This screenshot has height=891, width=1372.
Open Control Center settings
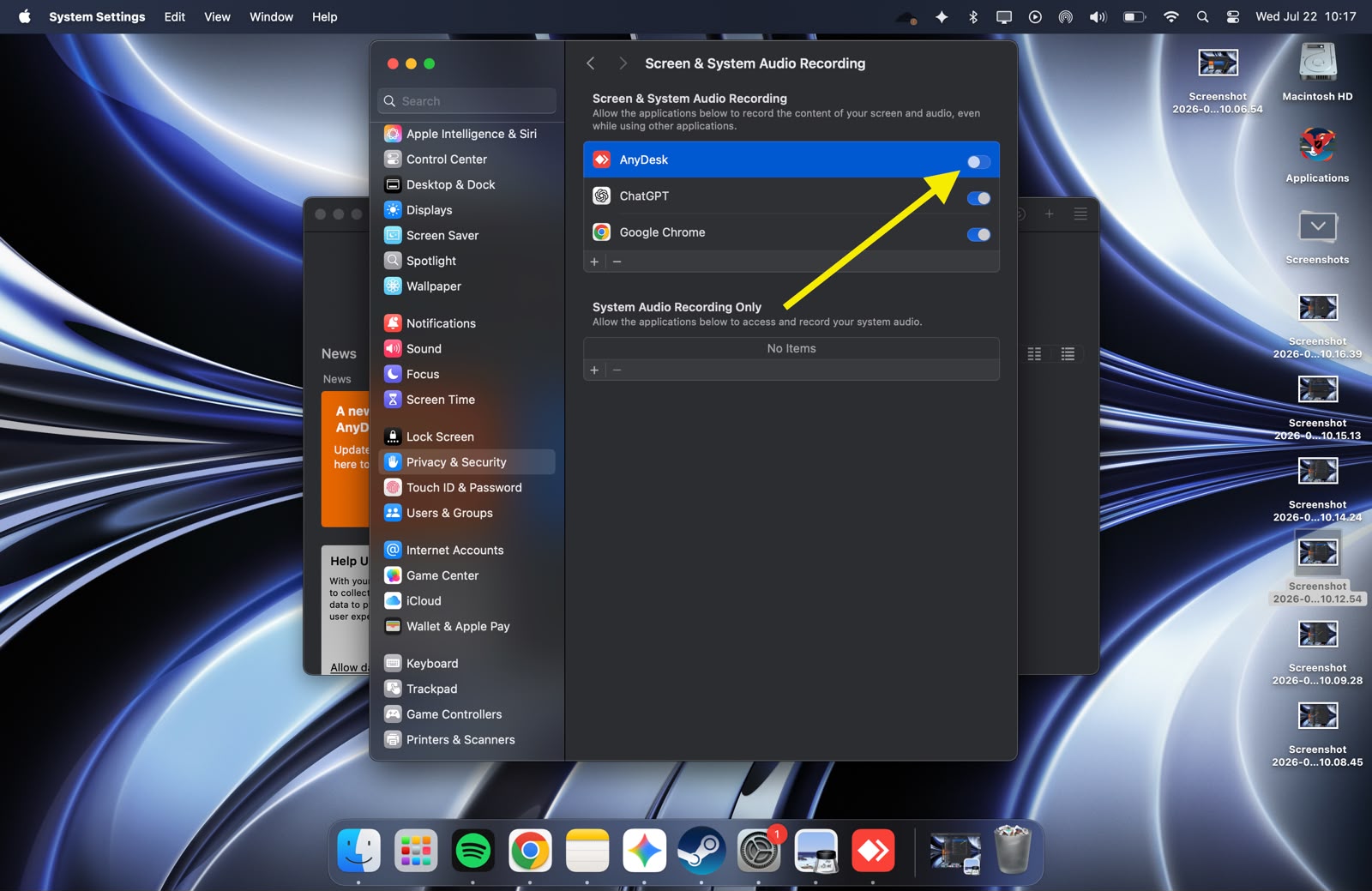(466, 160)
